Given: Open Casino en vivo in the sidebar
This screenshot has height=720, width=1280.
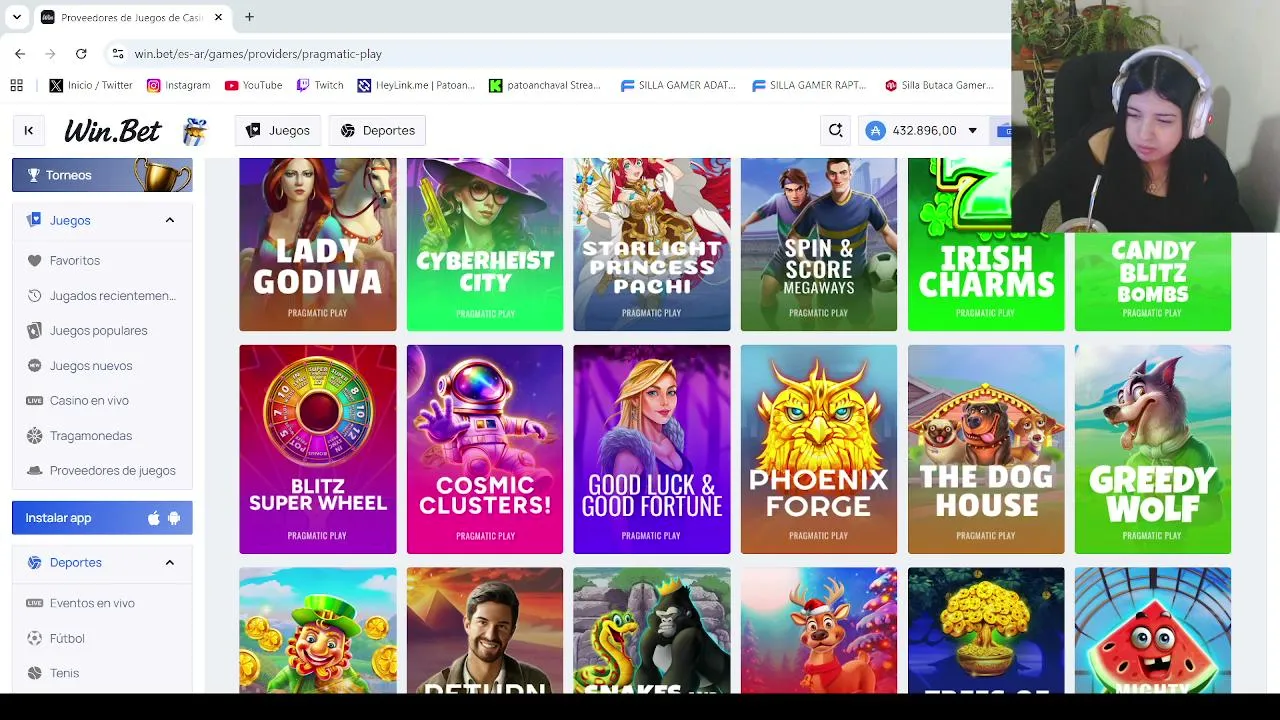Looking at the screenshot, I should click(x=89, y=401).
